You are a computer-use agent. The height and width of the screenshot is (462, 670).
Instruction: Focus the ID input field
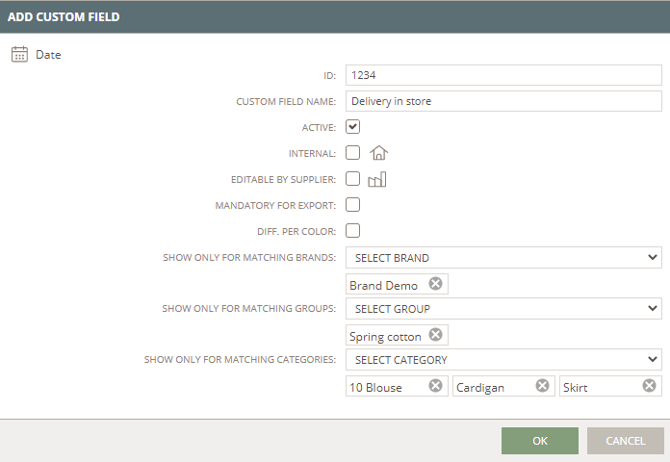[503, 74]
